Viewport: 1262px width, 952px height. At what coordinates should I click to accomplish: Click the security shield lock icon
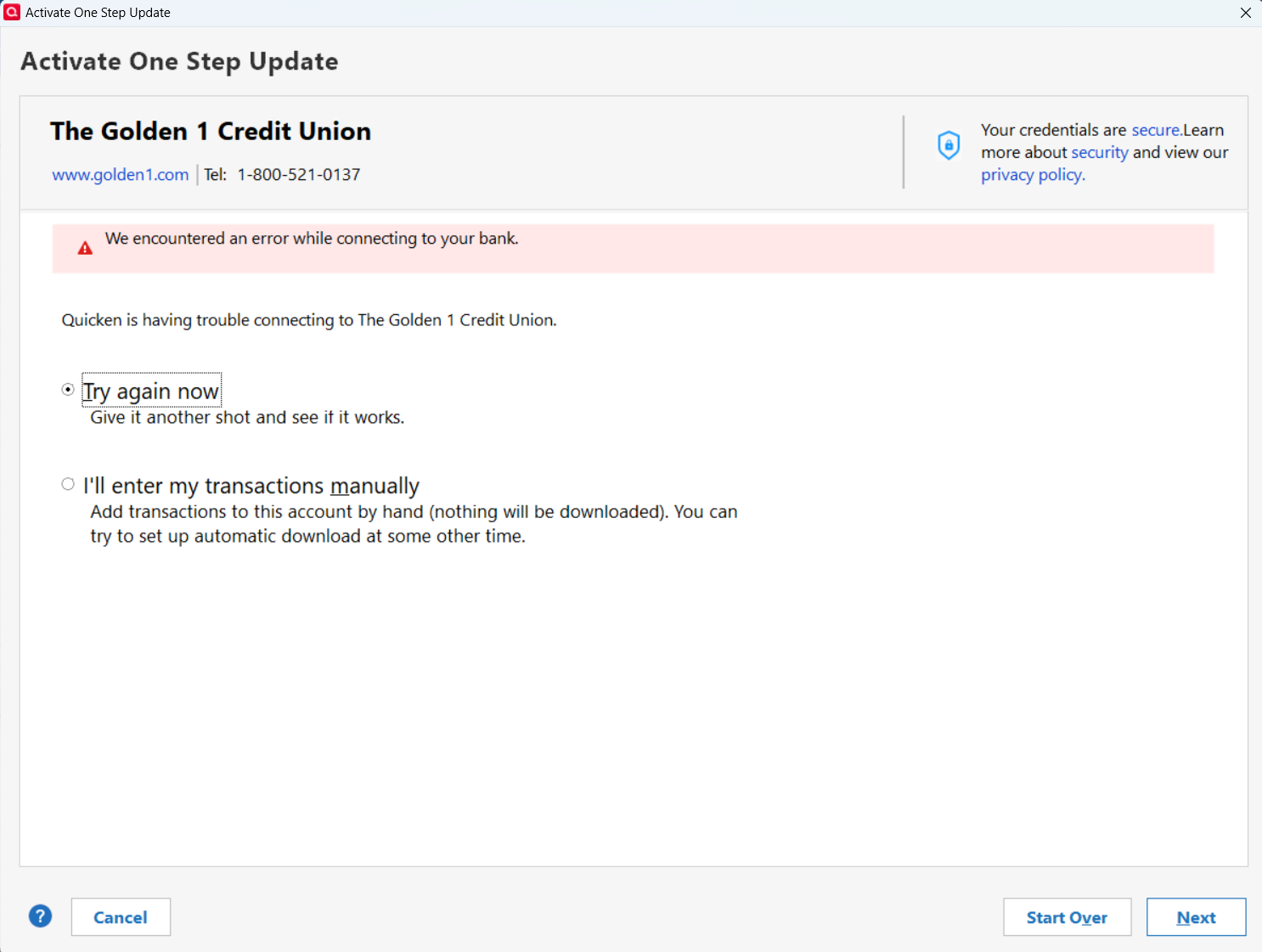[x=949, y=145]
